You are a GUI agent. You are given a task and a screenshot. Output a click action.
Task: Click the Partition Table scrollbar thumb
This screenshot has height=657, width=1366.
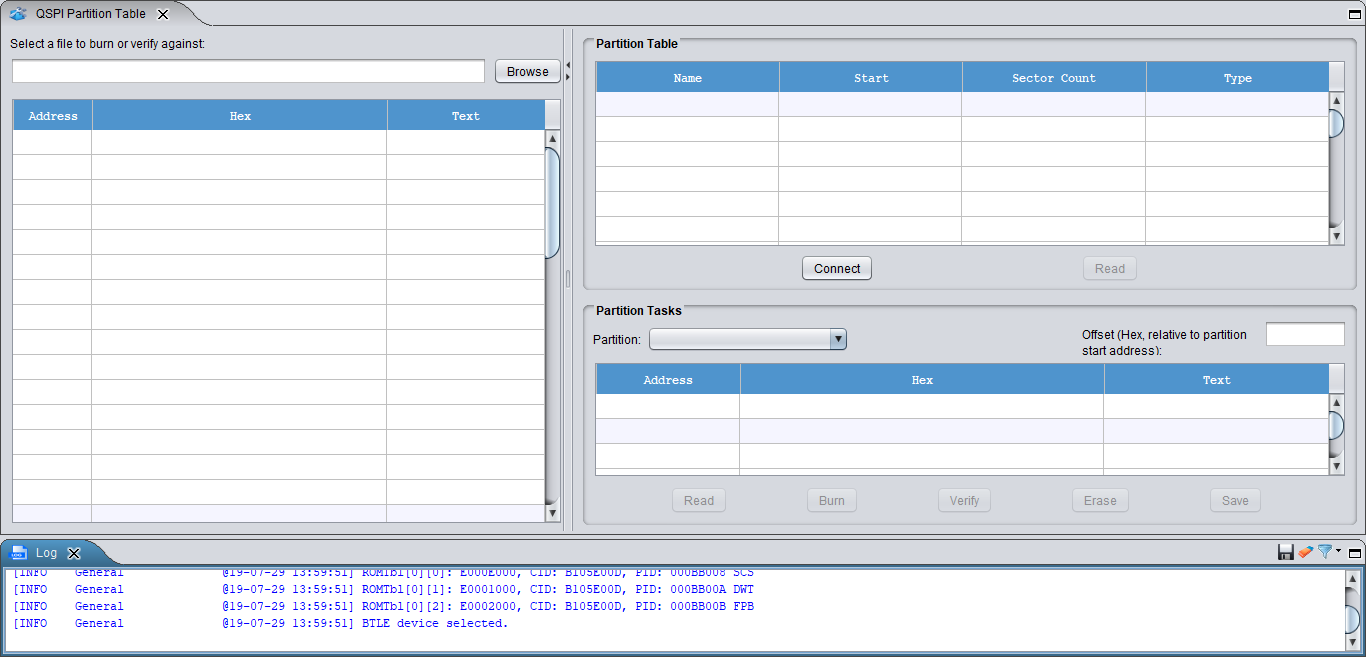1337,123
